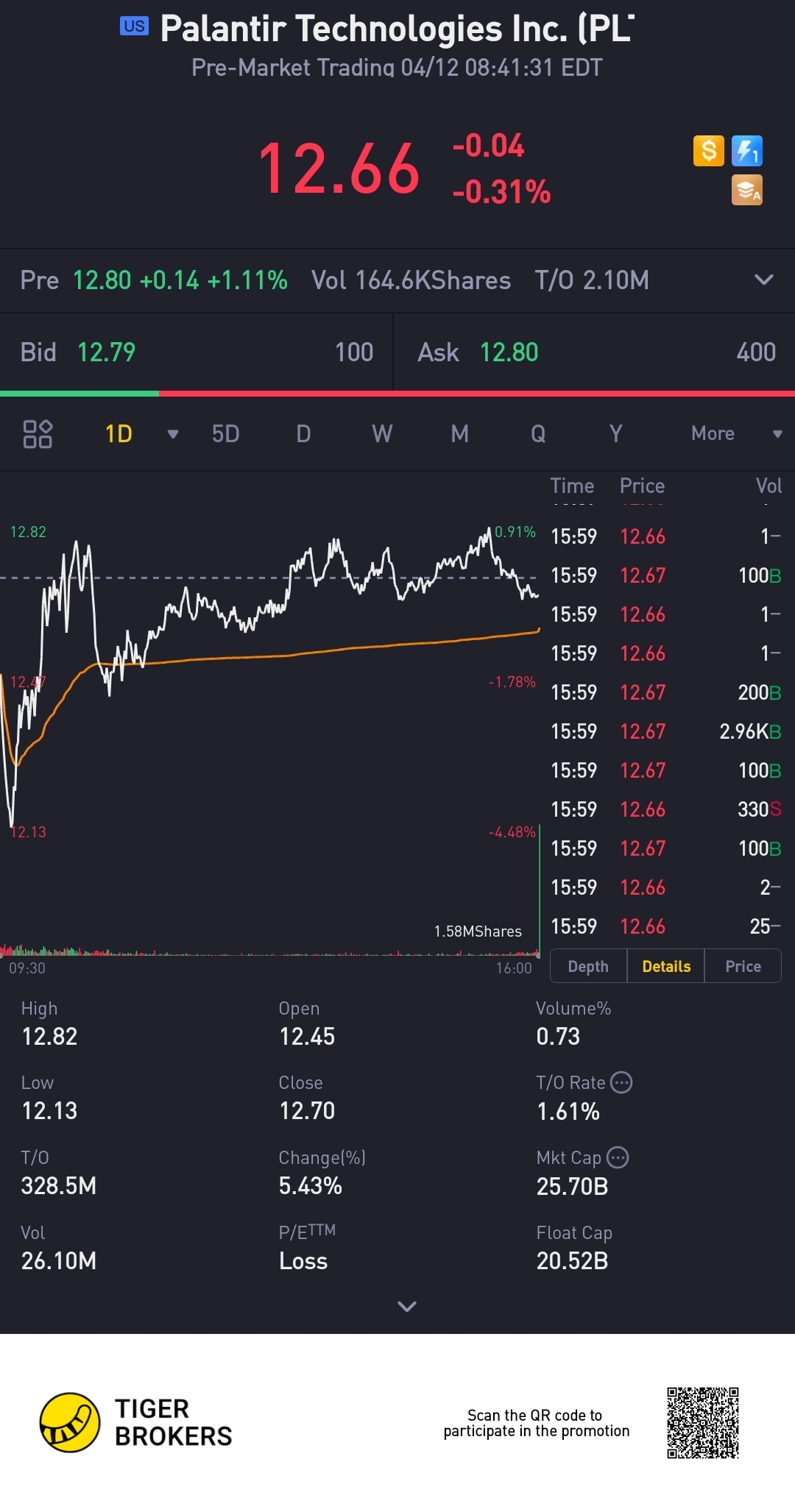Image resolution: width=795 pixels, height=1512 pixels.
Task: Tap the US market flag badge
Action: click(134, 26)
